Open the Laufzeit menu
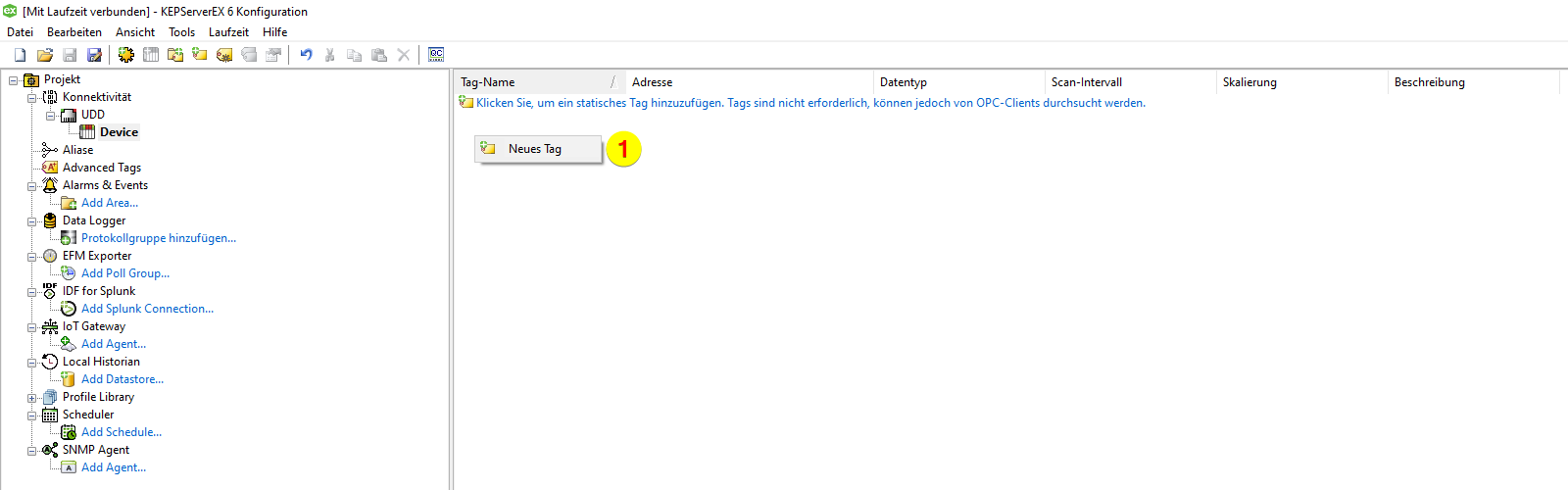Viewport: 1568px width, 490px height. (x=228, y=32)
